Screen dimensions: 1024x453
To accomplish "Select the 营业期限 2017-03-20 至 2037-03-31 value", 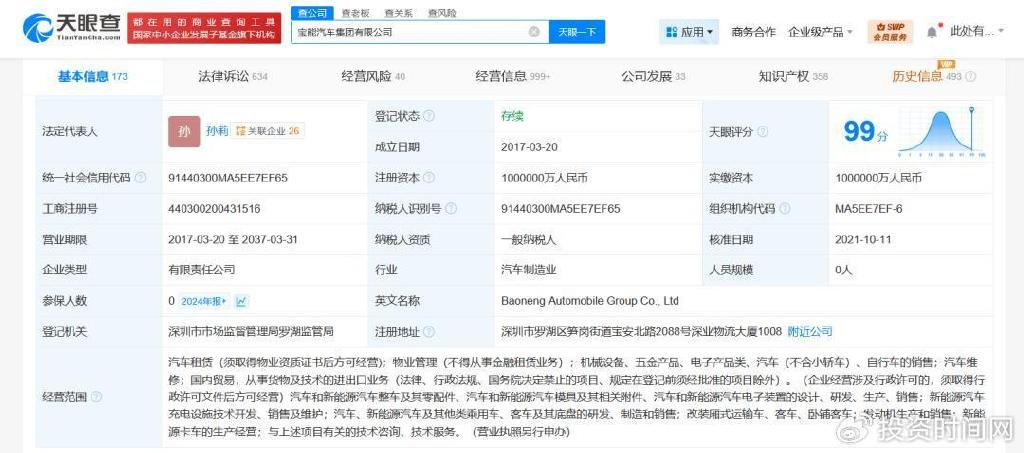I will tap(232, 240).
